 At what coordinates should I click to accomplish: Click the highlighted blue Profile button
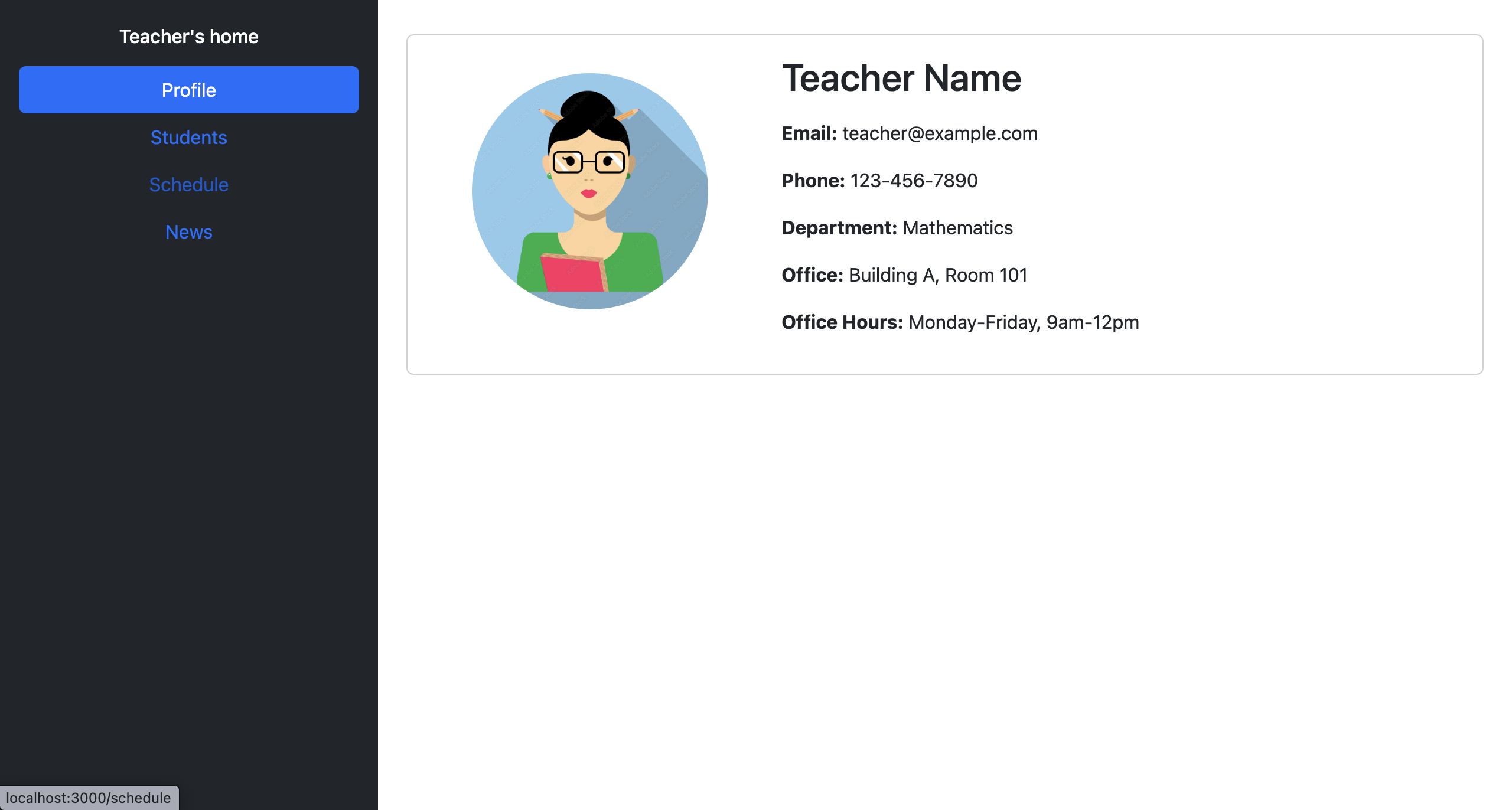(x=188, y=90)
